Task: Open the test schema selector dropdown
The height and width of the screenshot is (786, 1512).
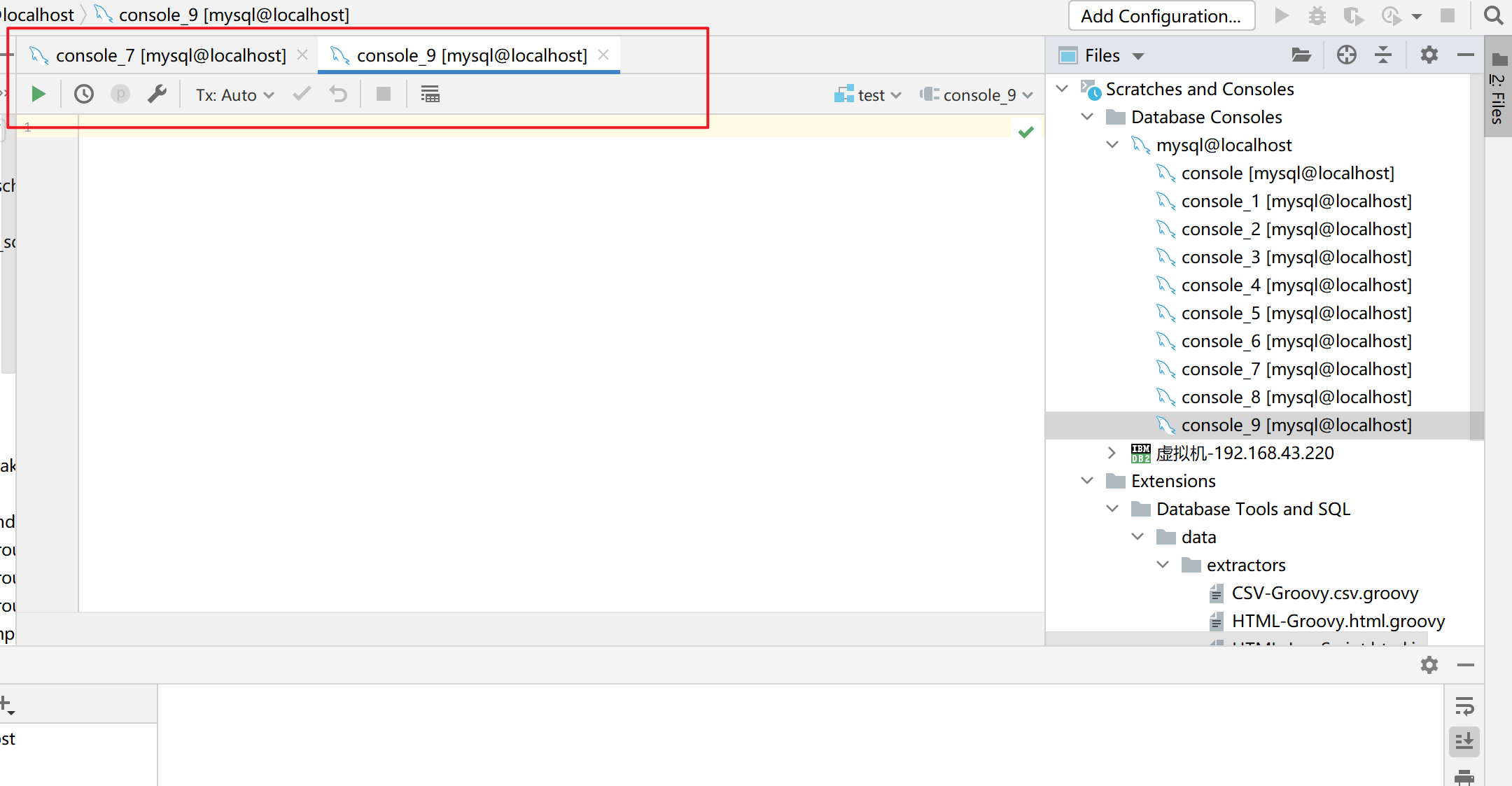Action: pos(867,95)
